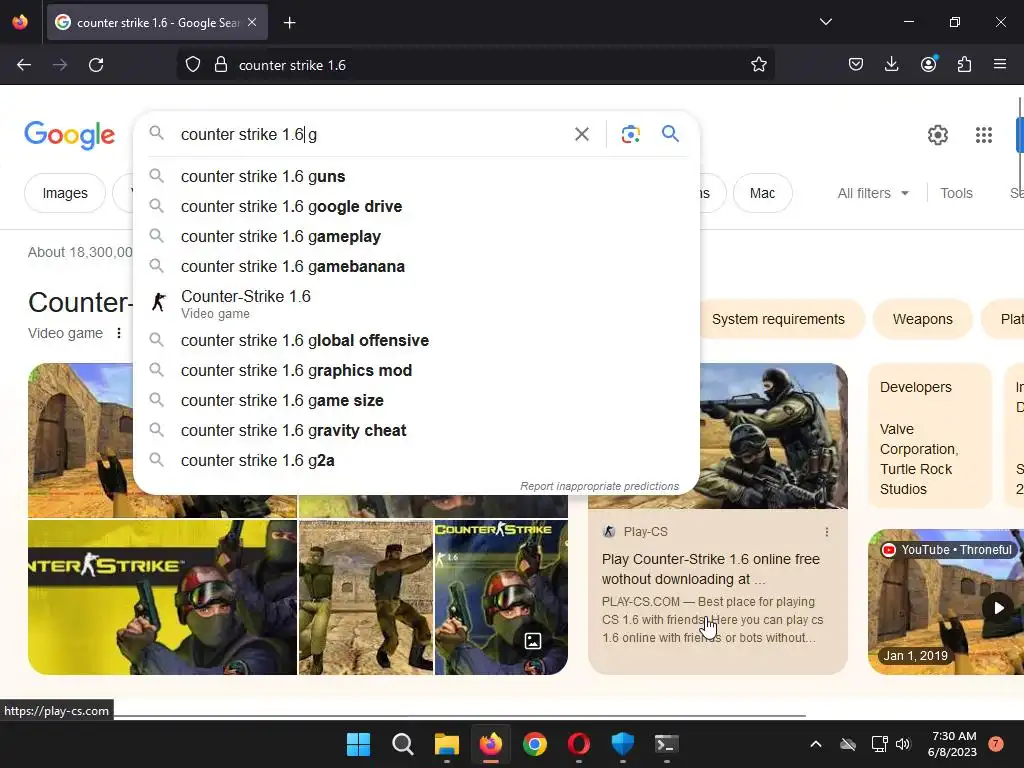Open the Tools button
The height and width of the screenshot is (768, 1024).
click(956, 193)
